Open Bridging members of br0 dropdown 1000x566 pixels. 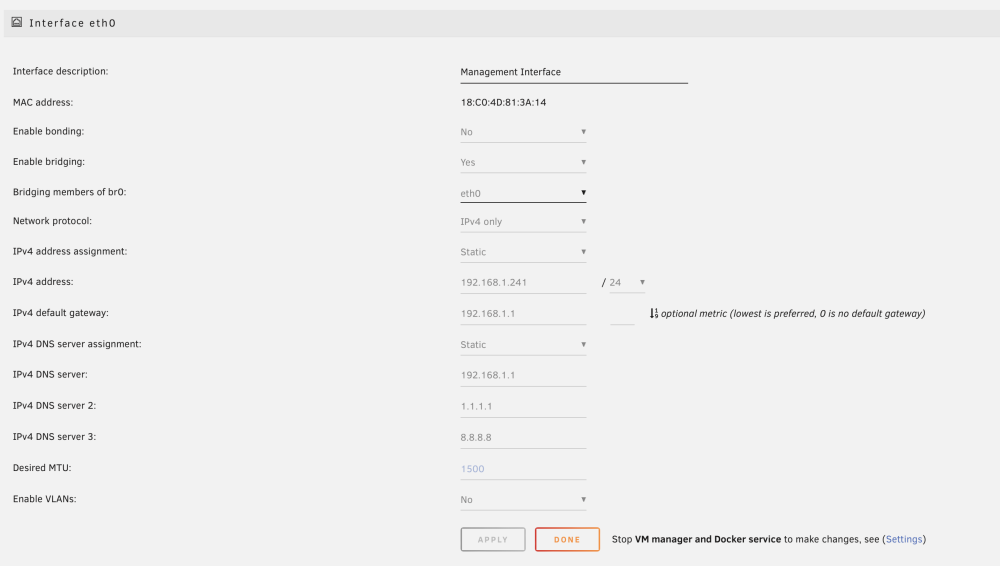[523, 193]
